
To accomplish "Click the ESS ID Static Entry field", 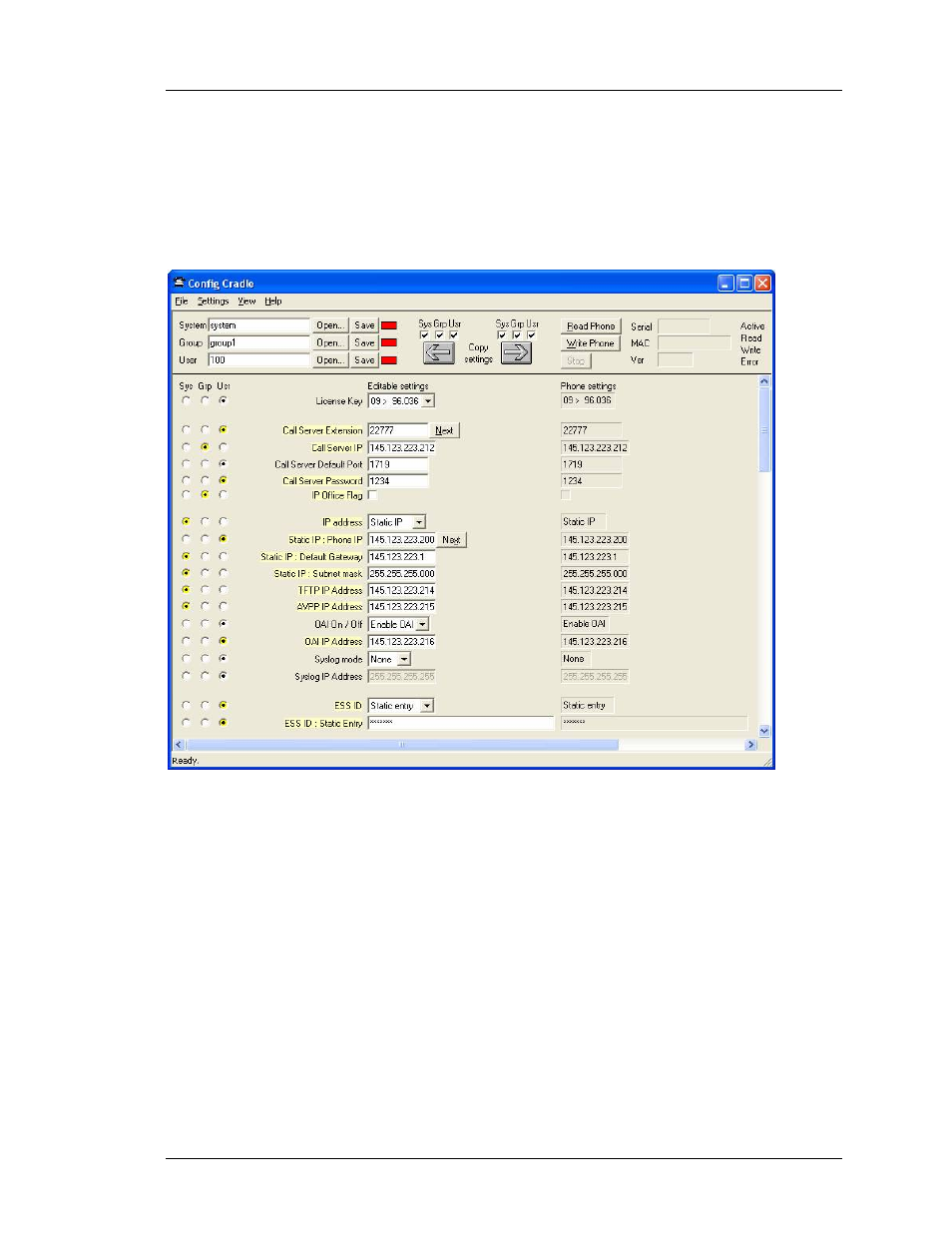I will (461, 723).
